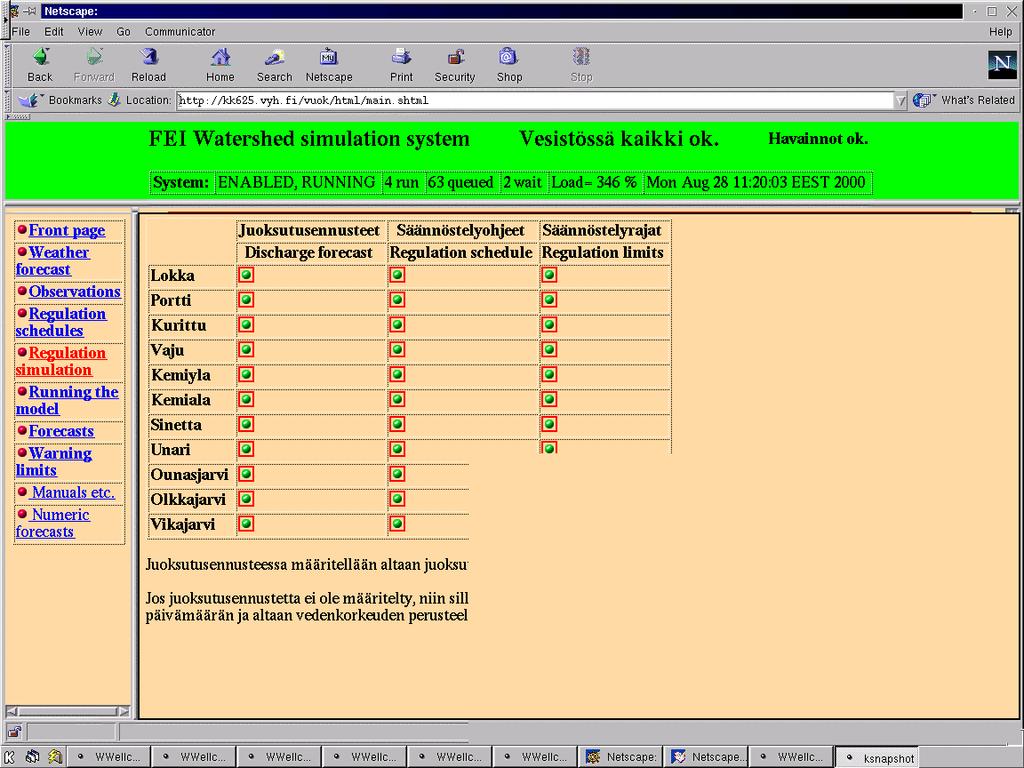The image size is (1024, 768).
Task: Click the Regulation schedule column header
Action: [461, 253]
